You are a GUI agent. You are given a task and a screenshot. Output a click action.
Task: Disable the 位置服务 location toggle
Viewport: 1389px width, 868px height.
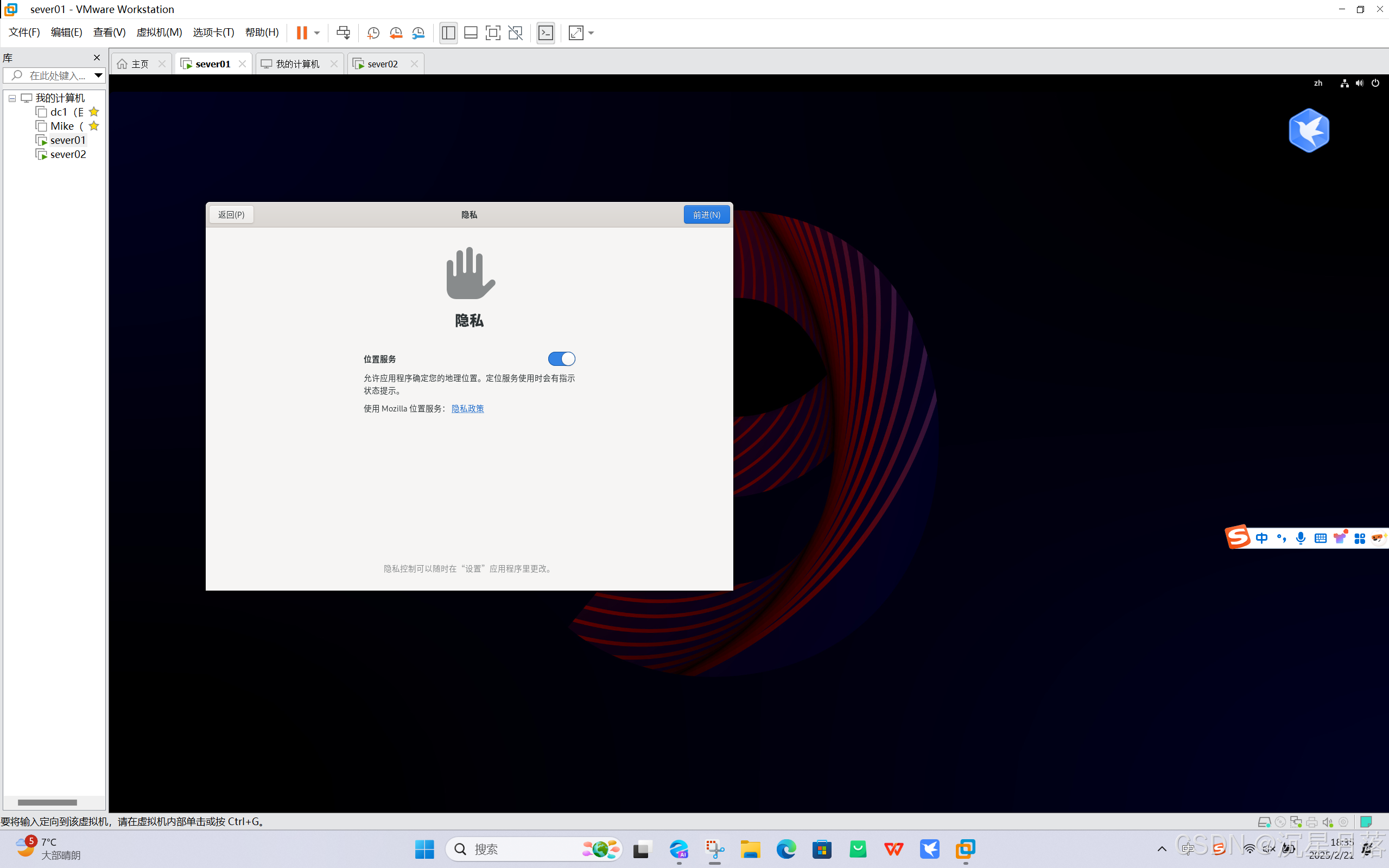pos(561,359)
